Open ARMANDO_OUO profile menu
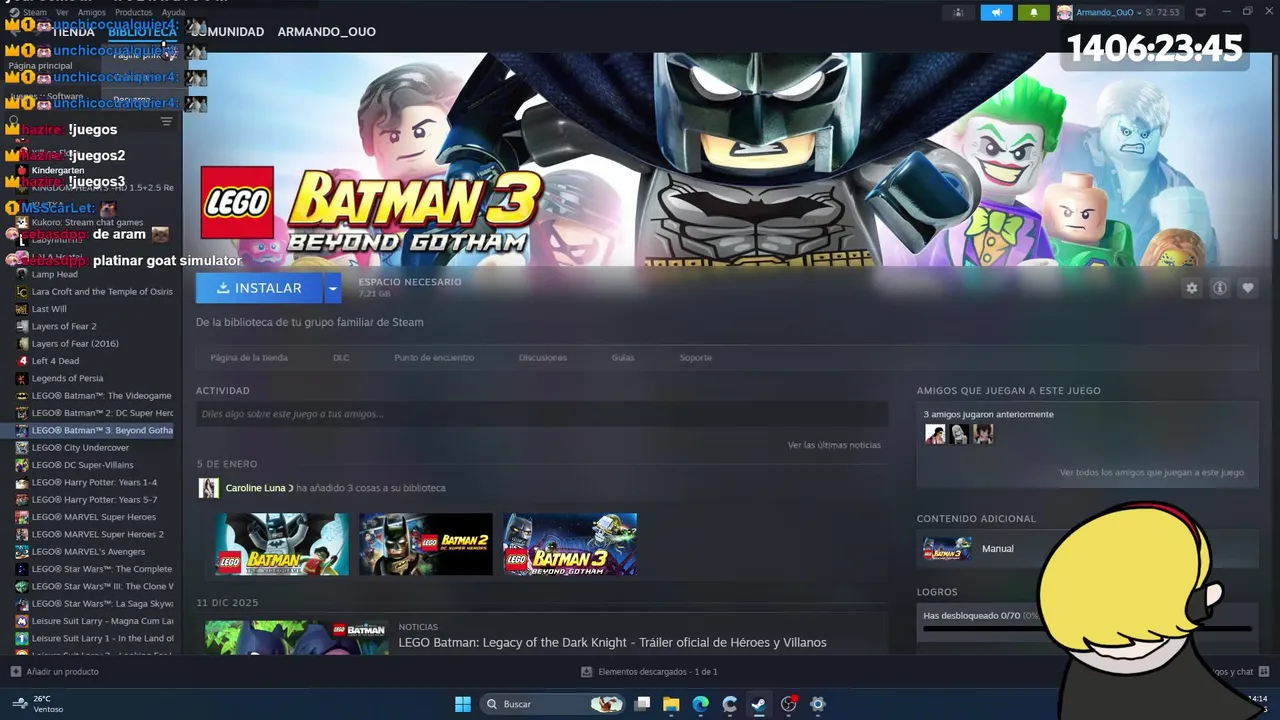This screenshot has width=1280, height=720. click(326, 32)
